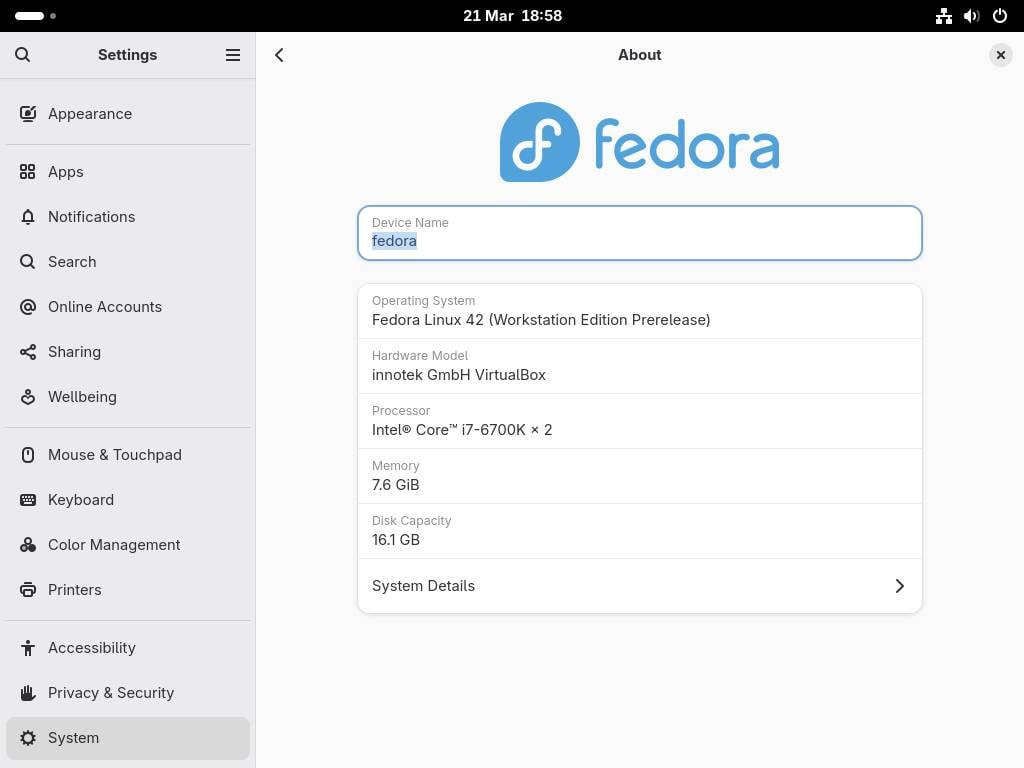Screen dimensions: 1024x768
Task: Select Privacy & Security from sidebar
Action: 110,693
